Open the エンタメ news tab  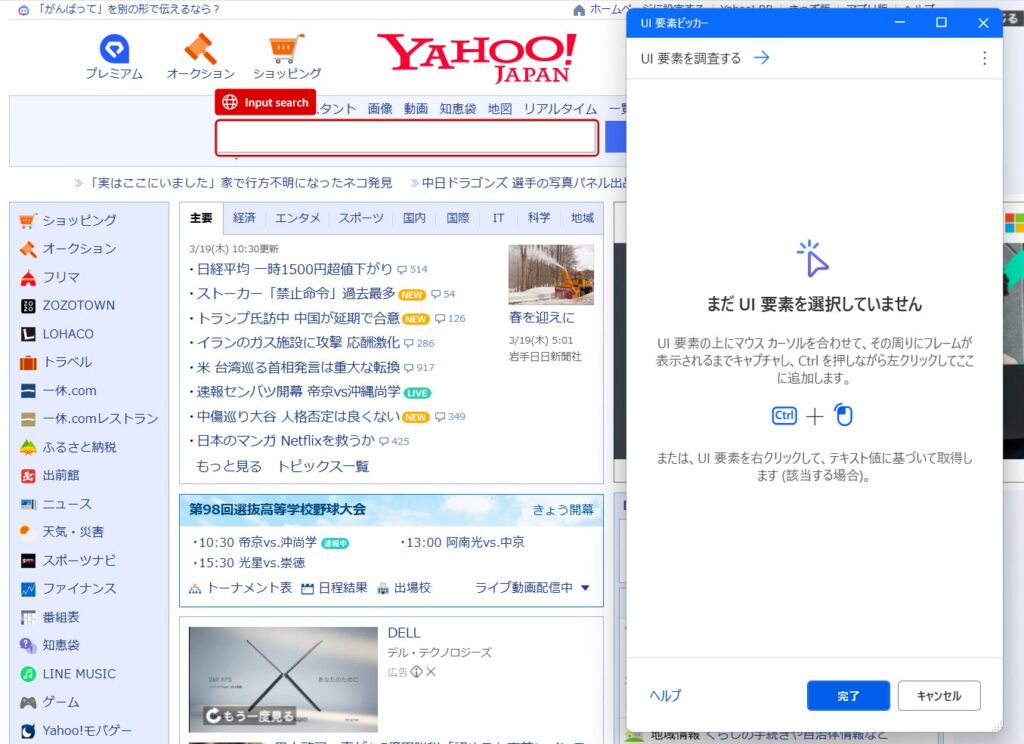pyautogui.click(x=298, y=218)
